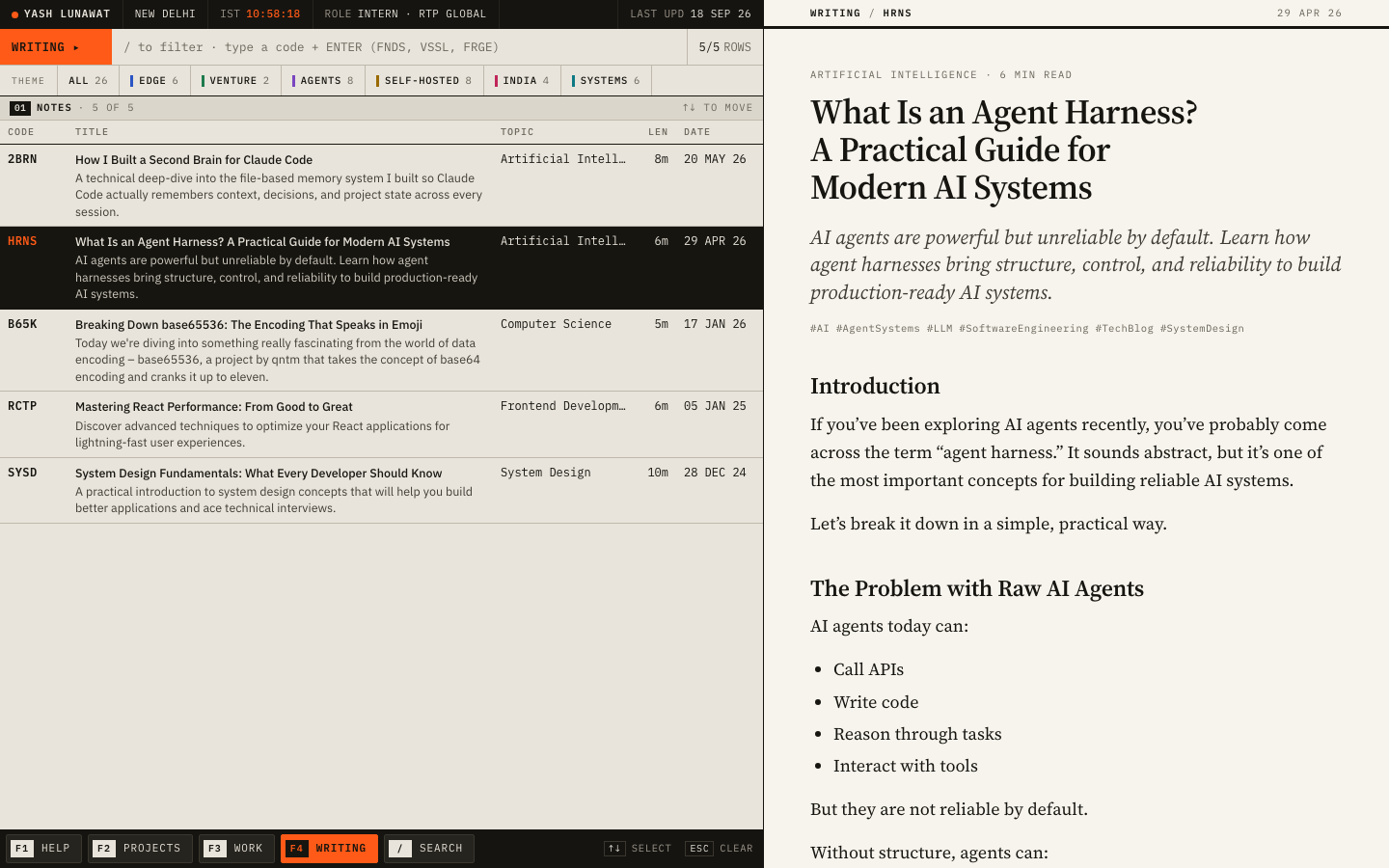The height and width of the screenshot is (868, 1389).
Task: Open 'Breaking Down base65536' note title
Action: click(249, 325)
